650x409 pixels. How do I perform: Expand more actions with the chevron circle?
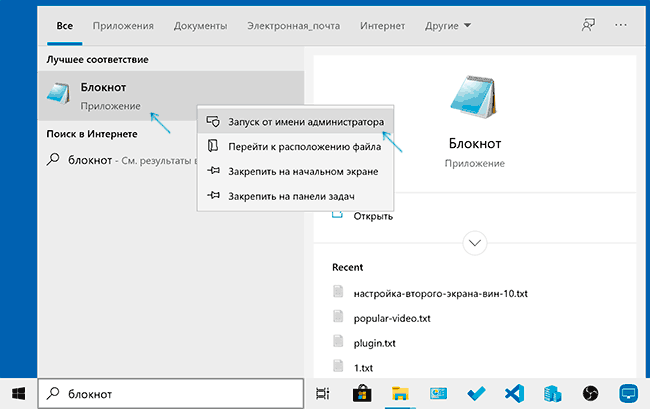coord(475,243)
